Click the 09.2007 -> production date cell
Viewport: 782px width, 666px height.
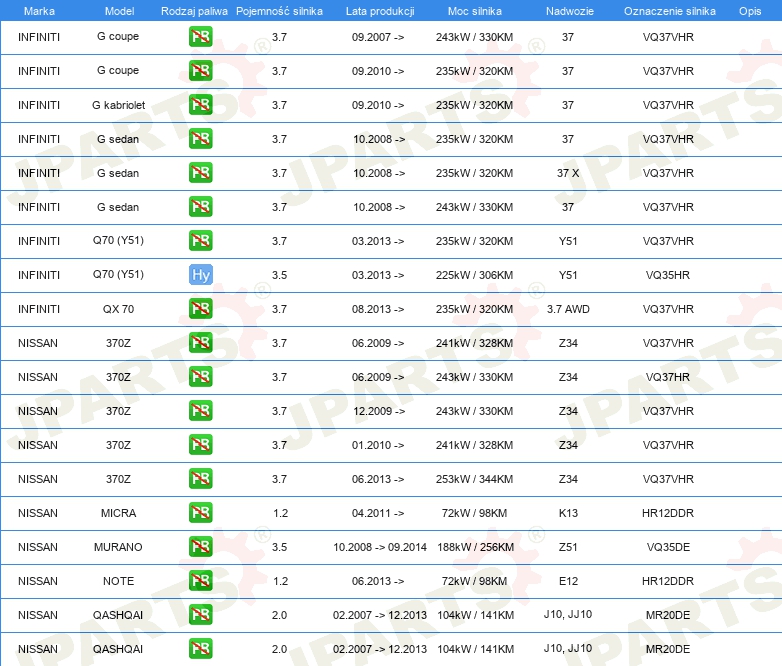(x=378, y=37)
